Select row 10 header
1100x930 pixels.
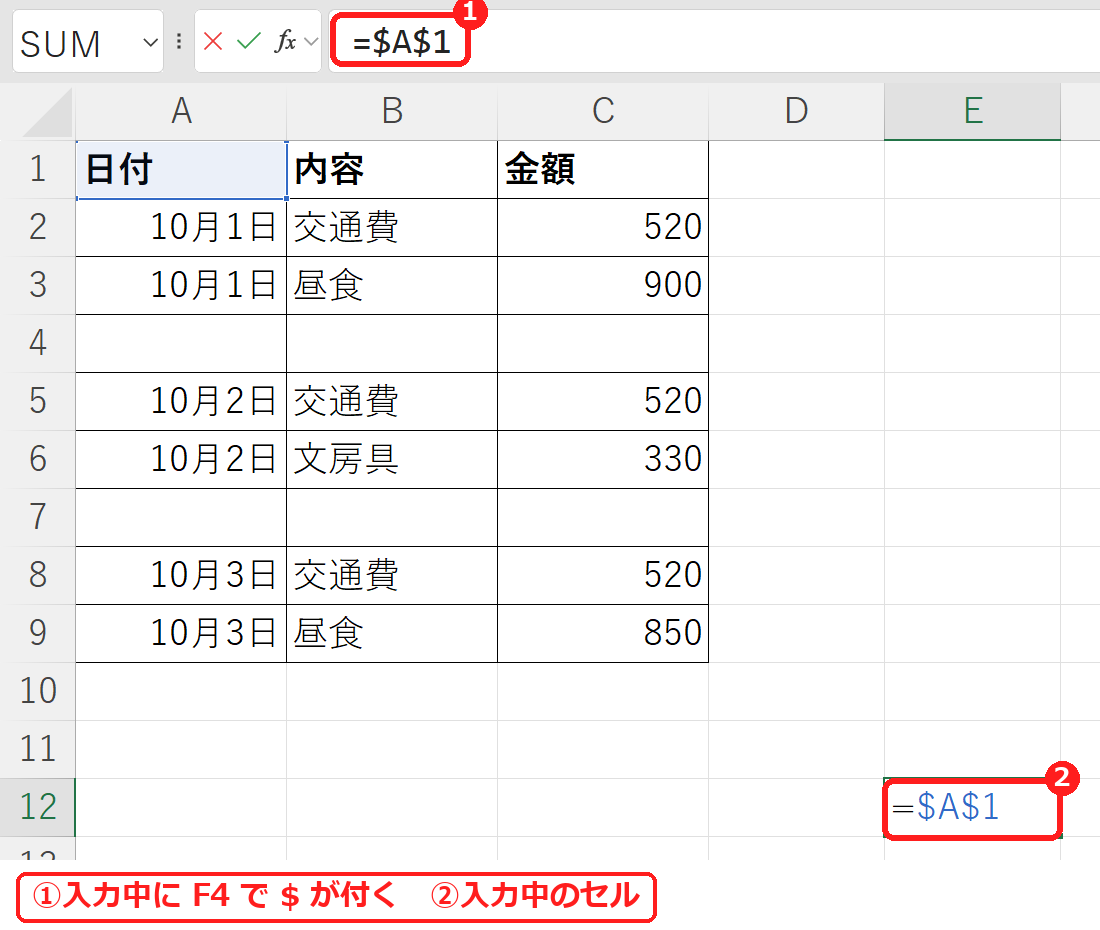tap(38, 692)
